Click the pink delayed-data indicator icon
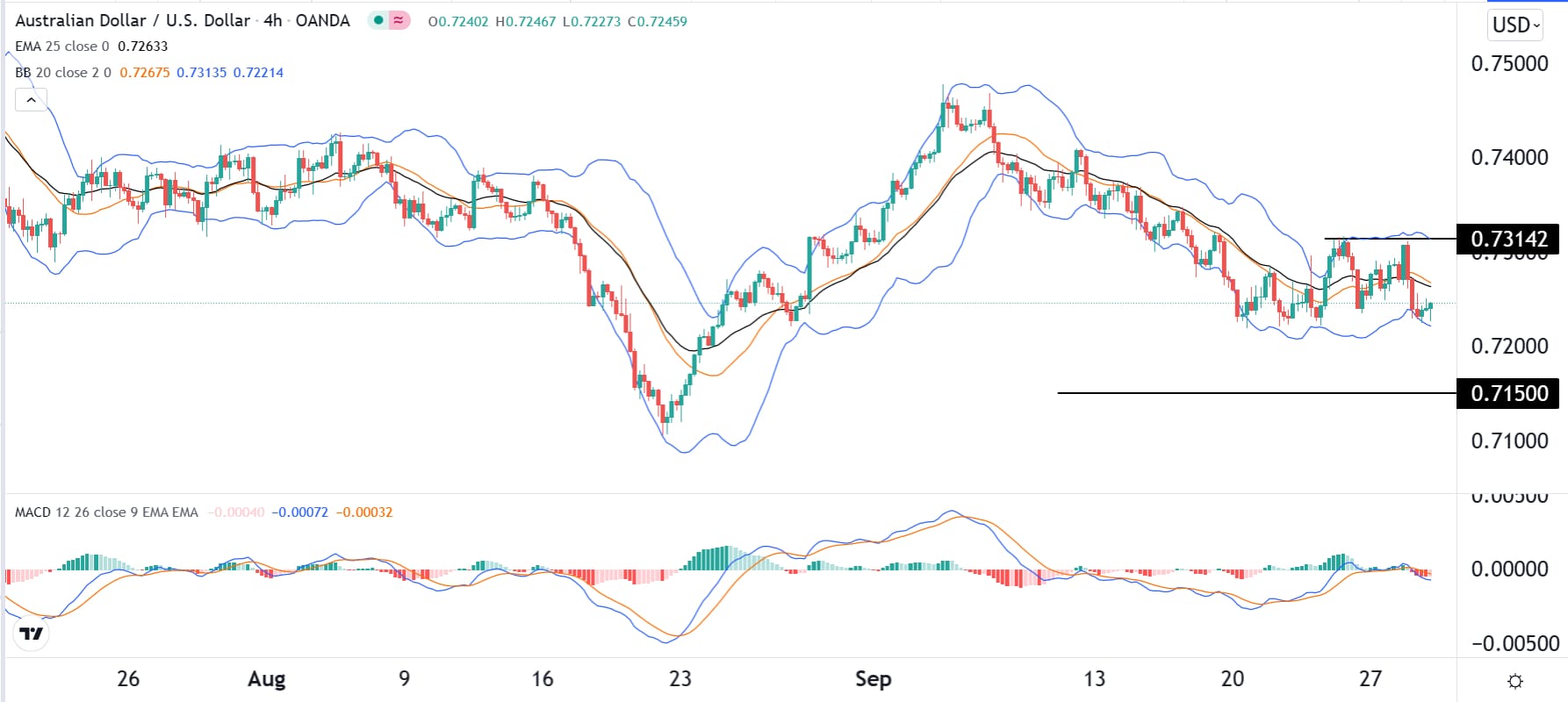 tap(399, 20)
